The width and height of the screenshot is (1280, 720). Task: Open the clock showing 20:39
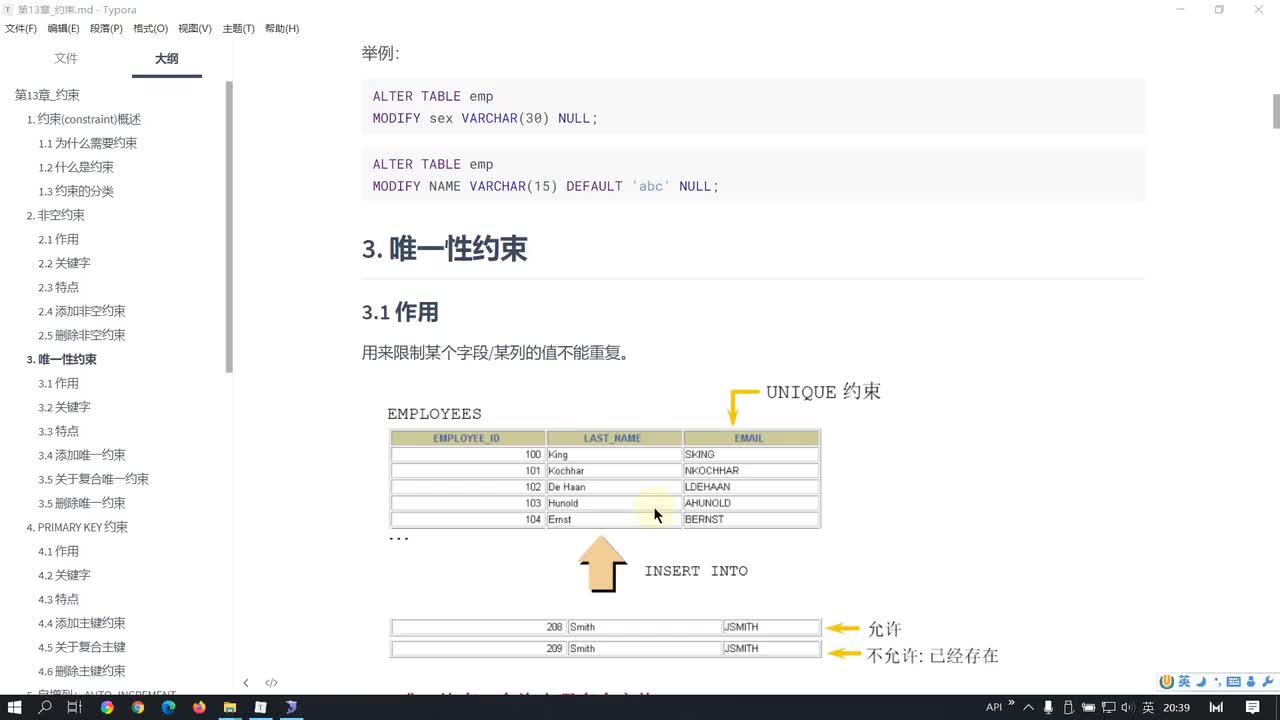(1177, 707)
